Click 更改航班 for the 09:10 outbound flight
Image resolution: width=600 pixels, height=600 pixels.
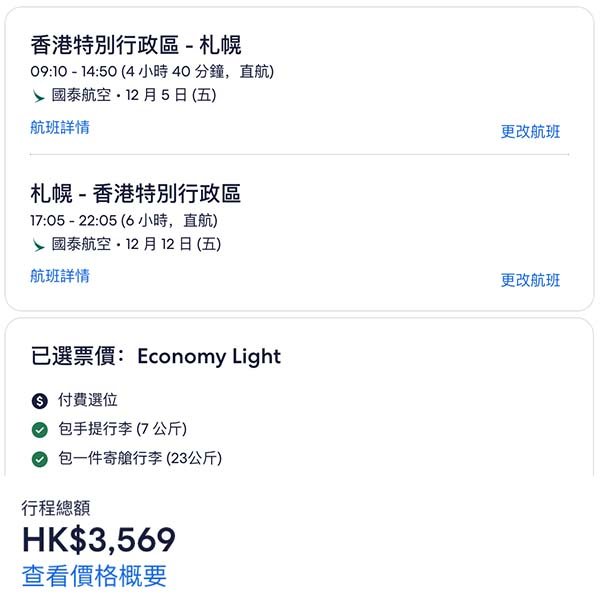tap(530, 132)
